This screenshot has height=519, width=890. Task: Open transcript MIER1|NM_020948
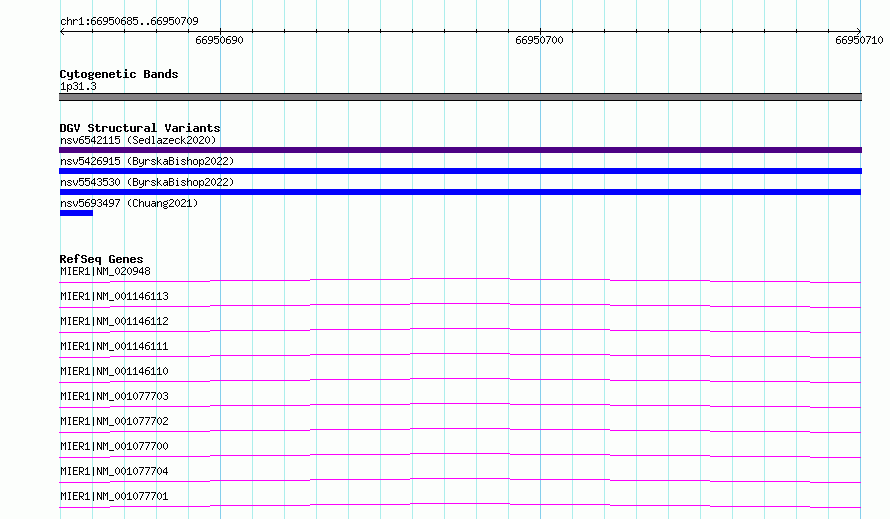(105, 271)
